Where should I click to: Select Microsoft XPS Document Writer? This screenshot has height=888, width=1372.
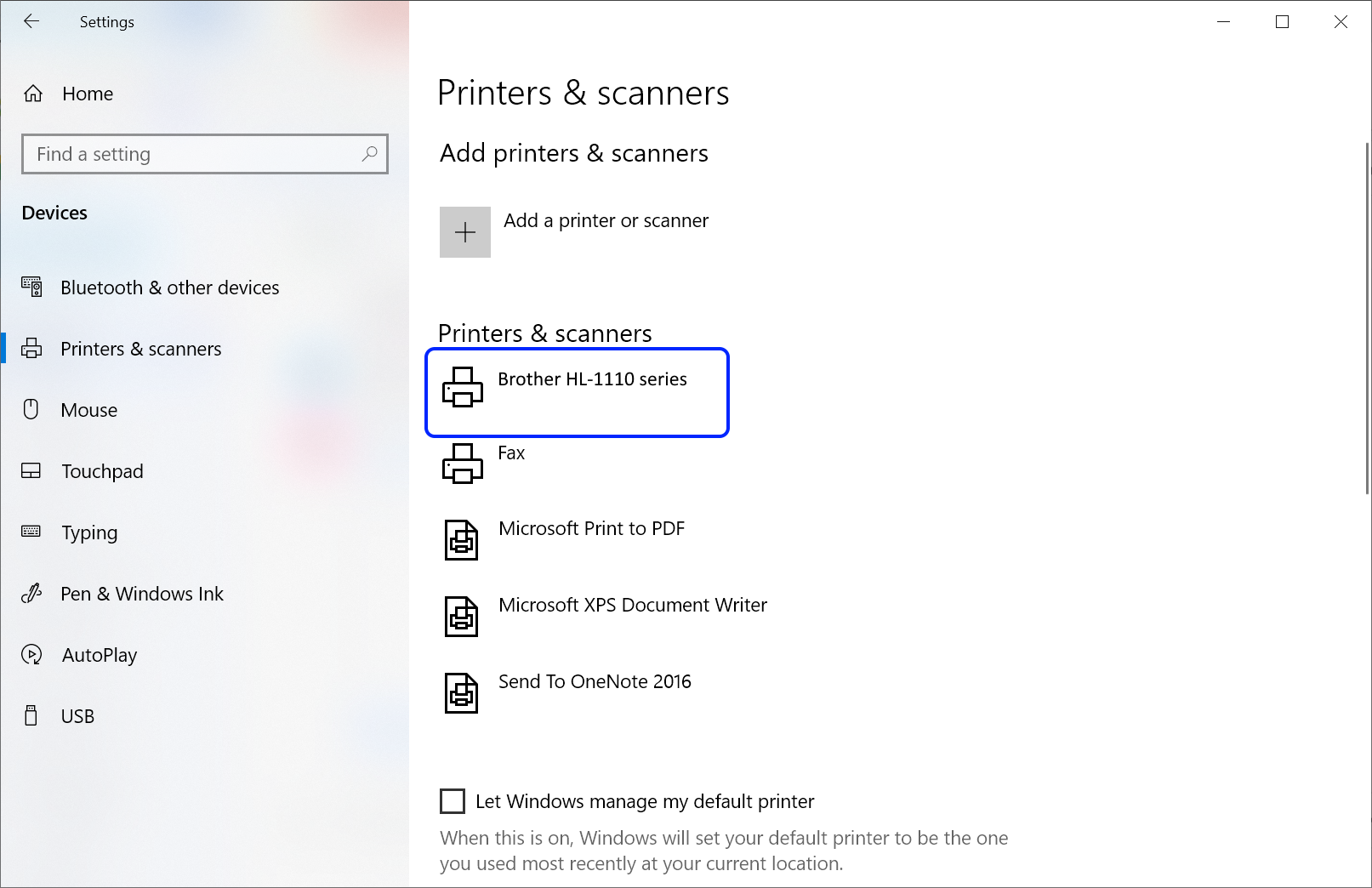633,605
